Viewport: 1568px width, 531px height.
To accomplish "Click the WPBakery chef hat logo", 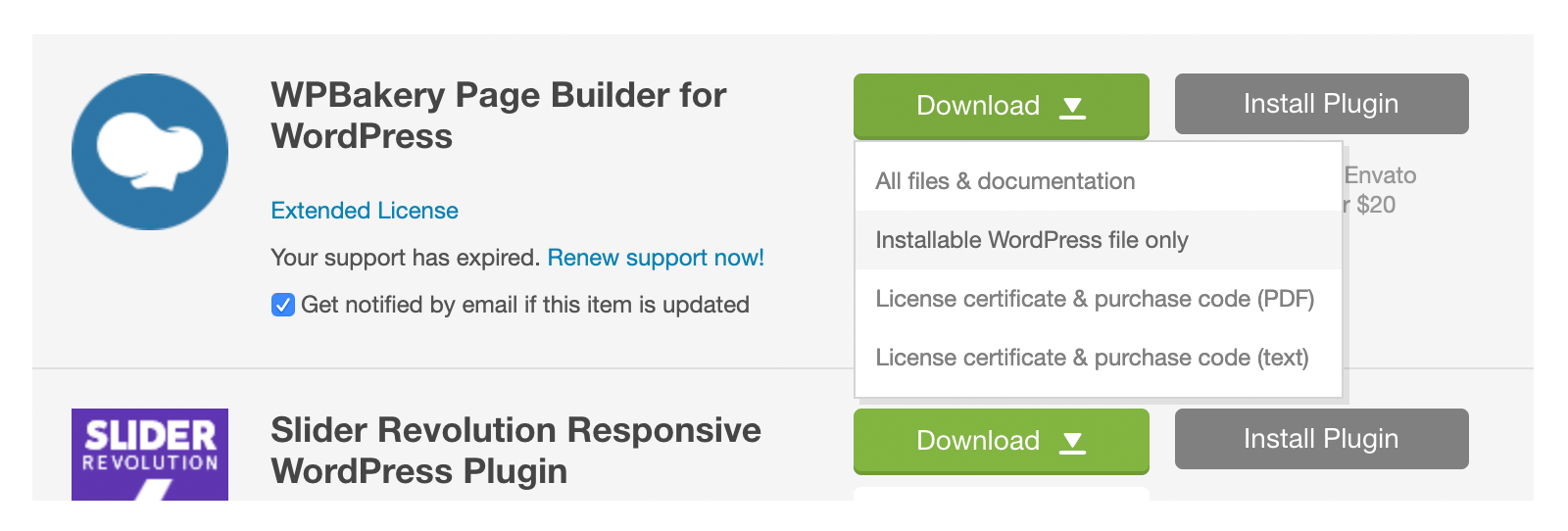I will click(150, 152).
